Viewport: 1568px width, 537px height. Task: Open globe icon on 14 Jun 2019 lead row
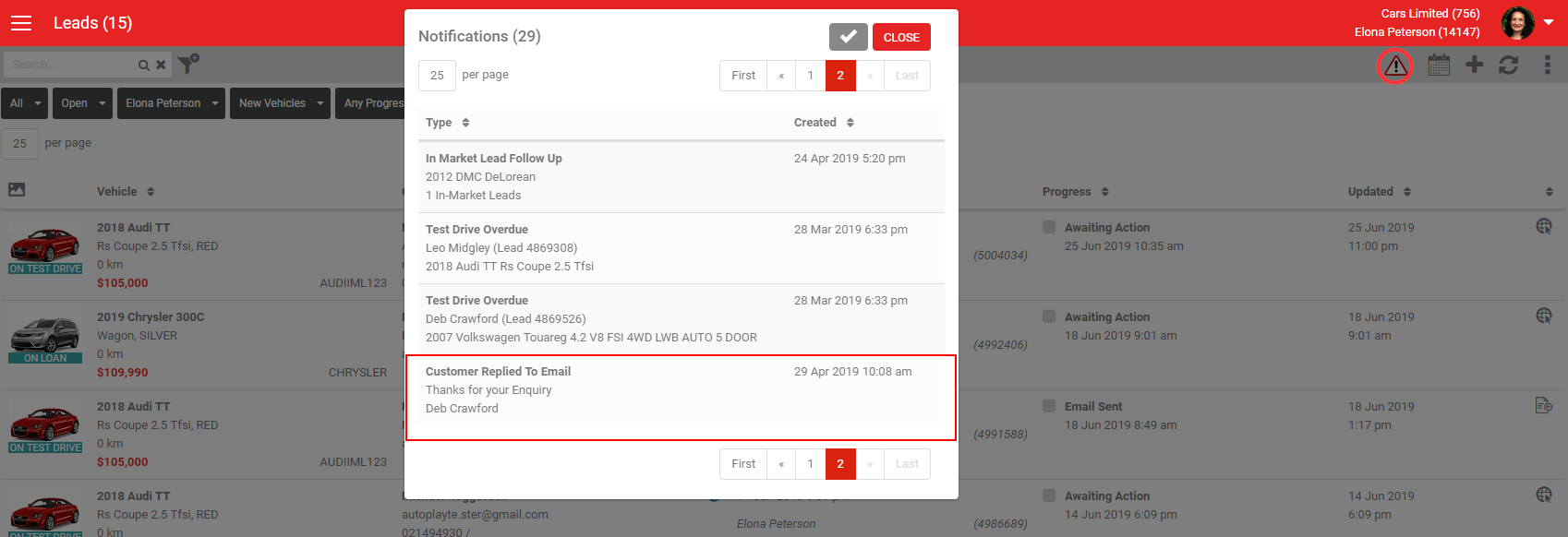[1544, 495]
